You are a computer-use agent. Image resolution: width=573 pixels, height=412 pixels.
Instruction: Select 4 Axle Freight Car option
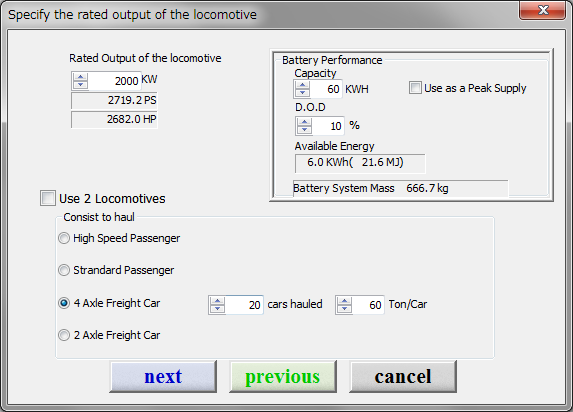pyautogui.click(x=64, y=303)
